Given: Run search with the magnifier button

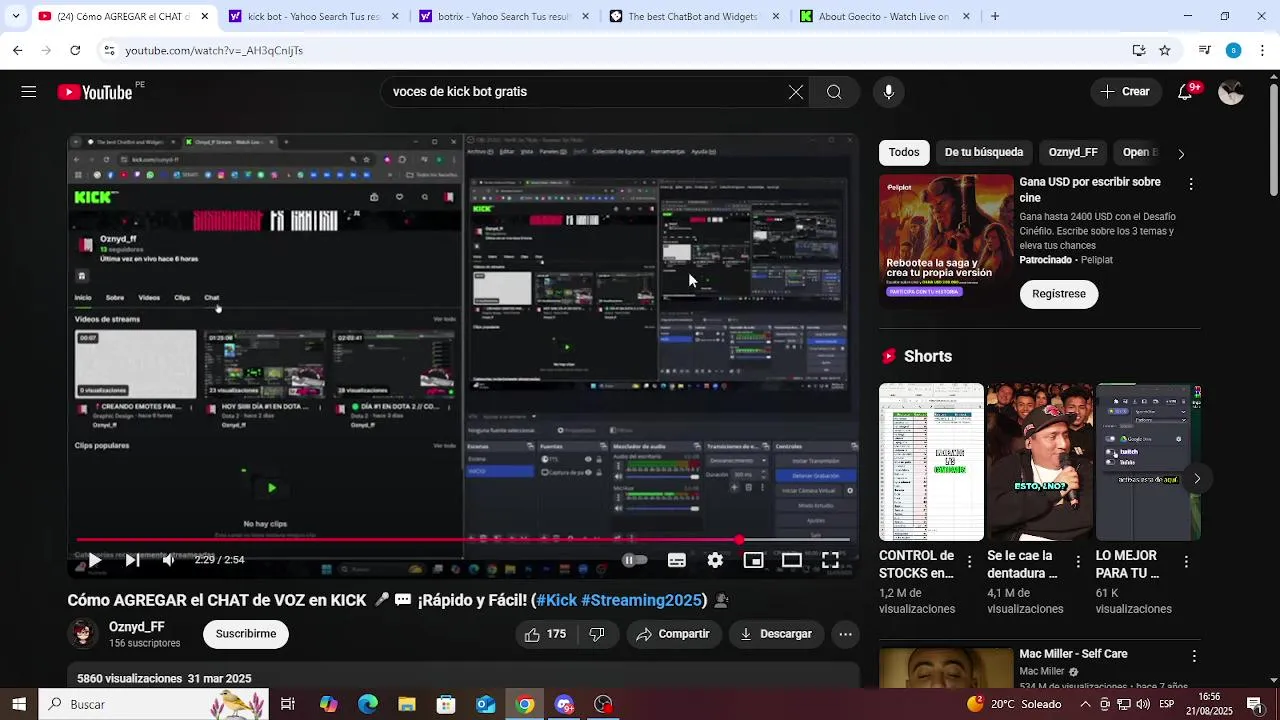Looking at the screenshot, I should click(834, 92).
